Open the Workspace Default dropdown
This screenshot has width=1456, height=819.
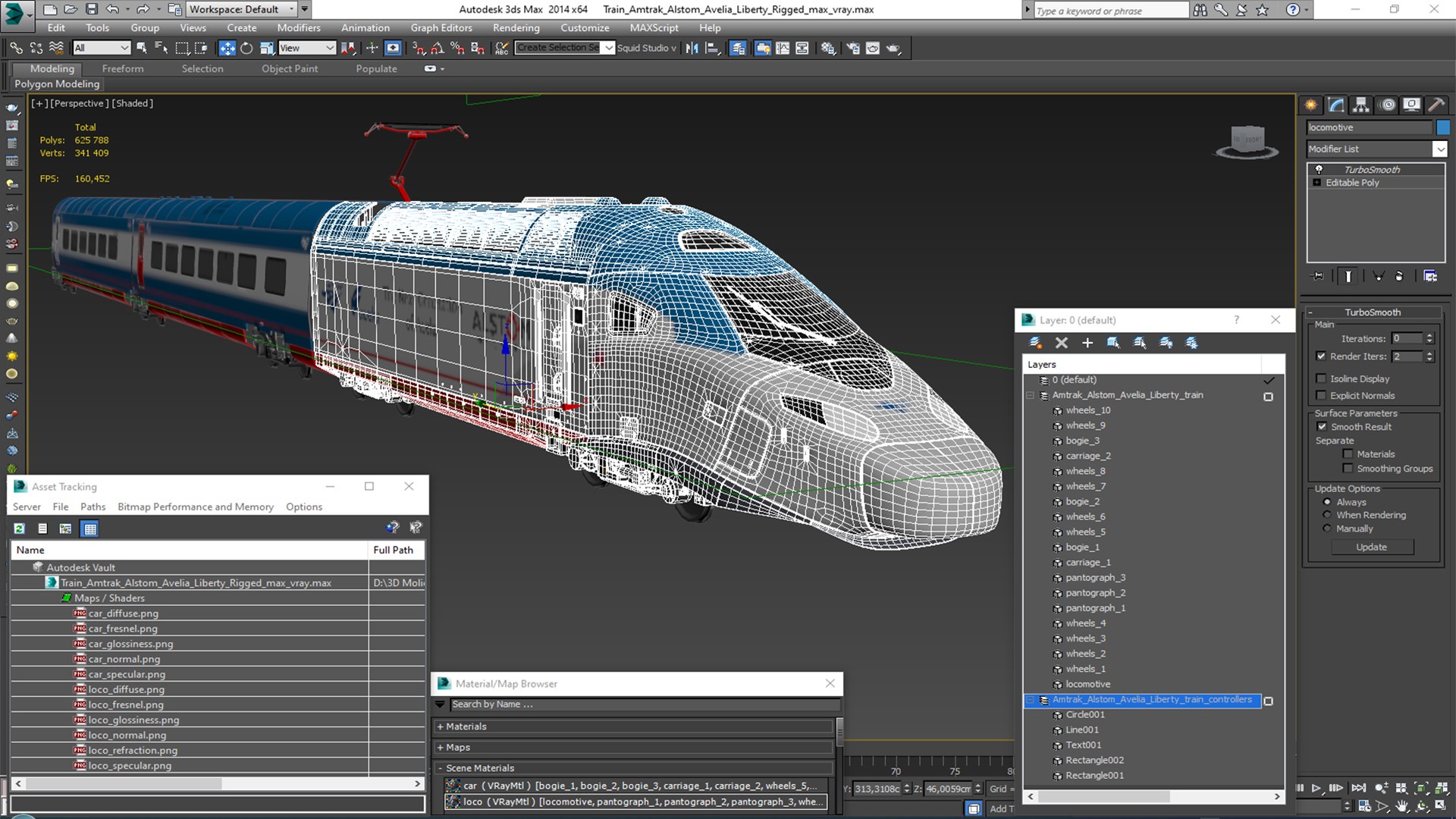click(242, 9)
